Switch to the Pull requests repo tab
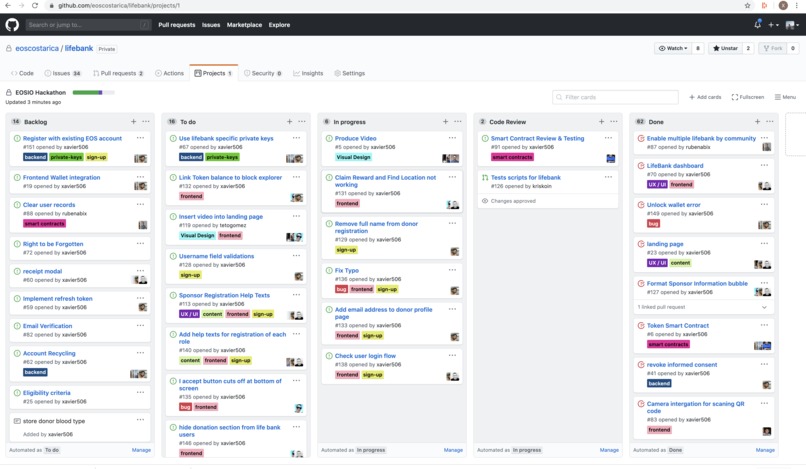Image resolution: width=806 pixels, height=469 pixels. pyautogui.click(x=118, y=73)
